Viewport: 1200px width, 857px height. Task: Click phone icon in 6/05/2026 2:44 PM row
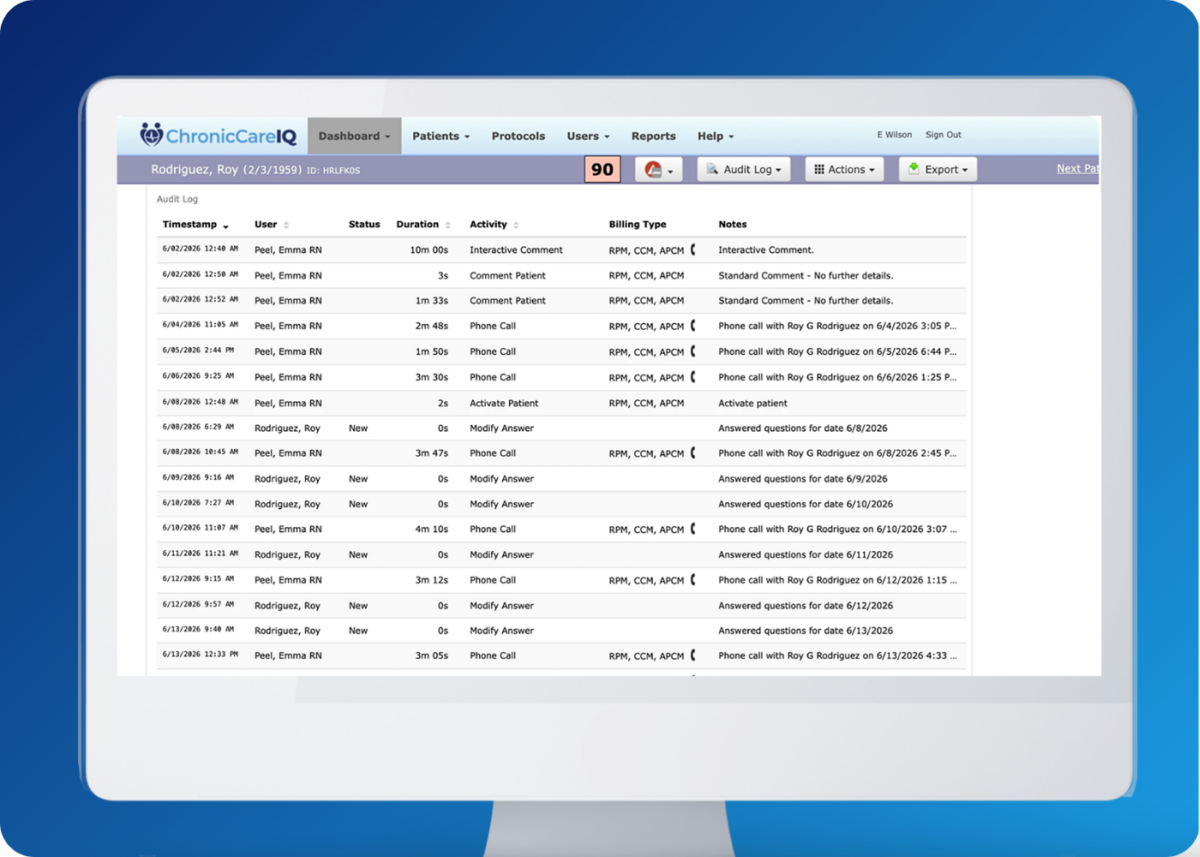(x=693, y=351)
